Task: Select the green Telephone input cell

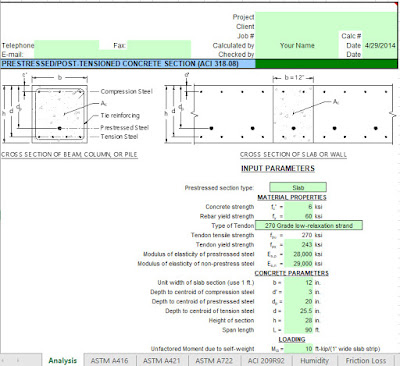Action: [67, 45]
